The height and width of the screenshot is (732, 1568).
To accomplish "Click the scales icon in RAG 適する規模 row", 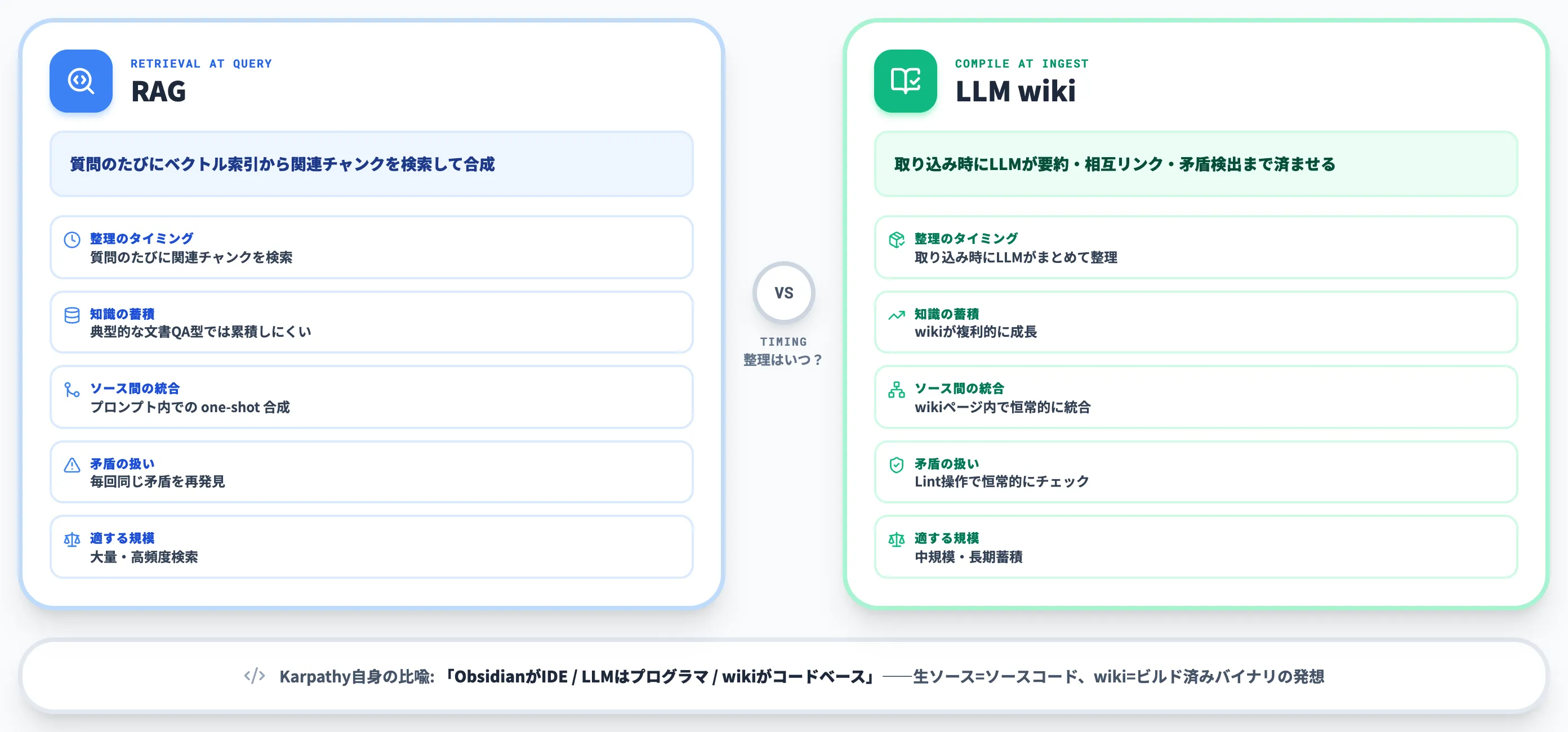I will pos(72,540).
